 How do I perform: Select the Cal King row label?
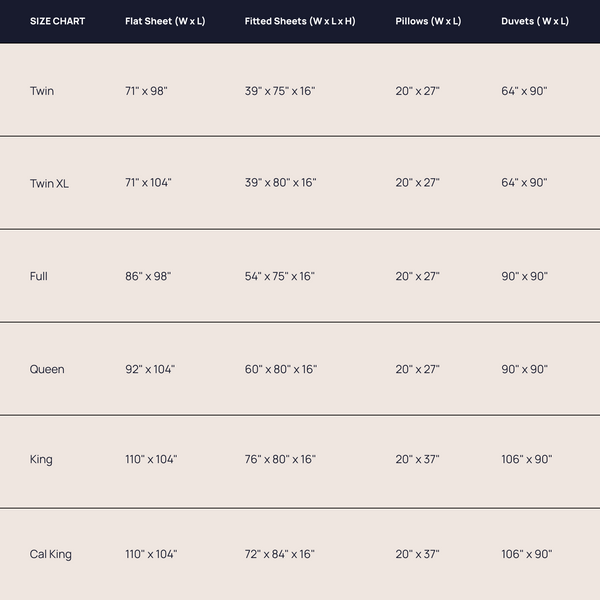tap(51, 554)
